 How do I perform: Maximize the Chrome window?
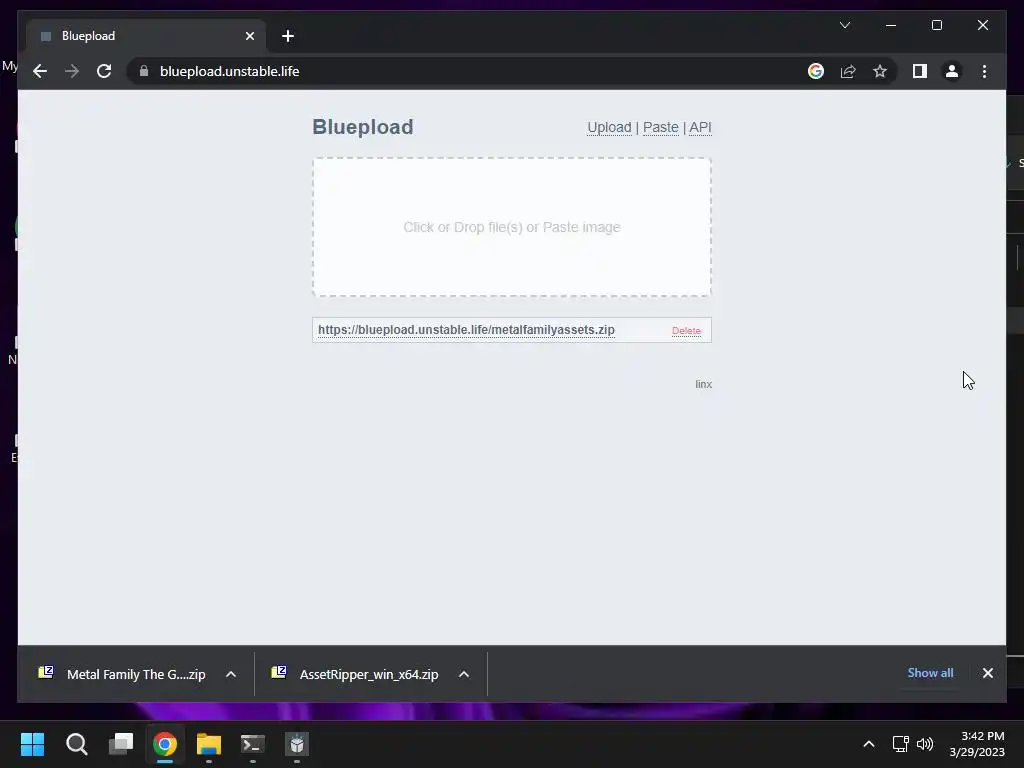point(936,25)
